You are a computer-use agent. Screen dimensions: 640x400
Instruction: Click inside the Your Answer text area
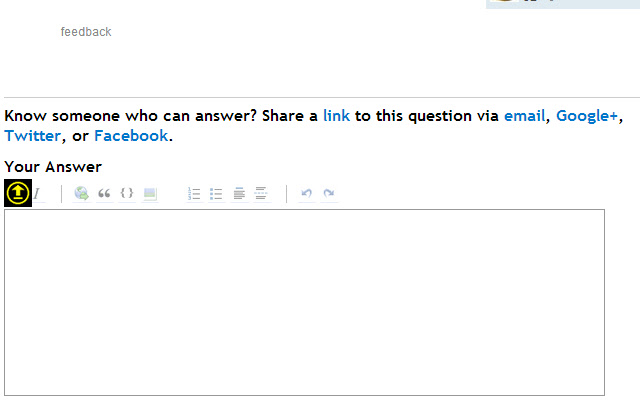(x=304, y=302)
